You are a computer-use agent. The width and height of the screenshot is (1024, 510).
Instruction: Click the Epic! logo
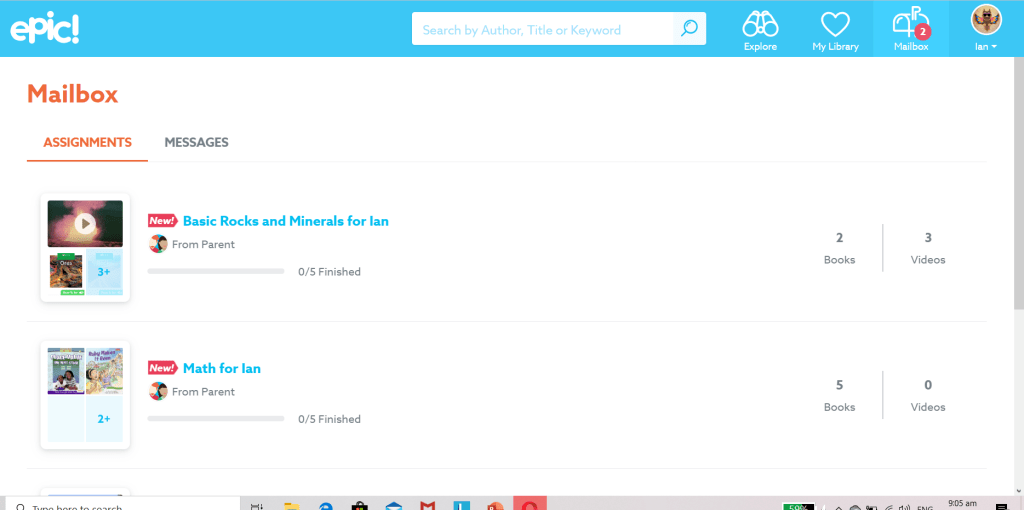pyautogui.click(x=45, y=29)
